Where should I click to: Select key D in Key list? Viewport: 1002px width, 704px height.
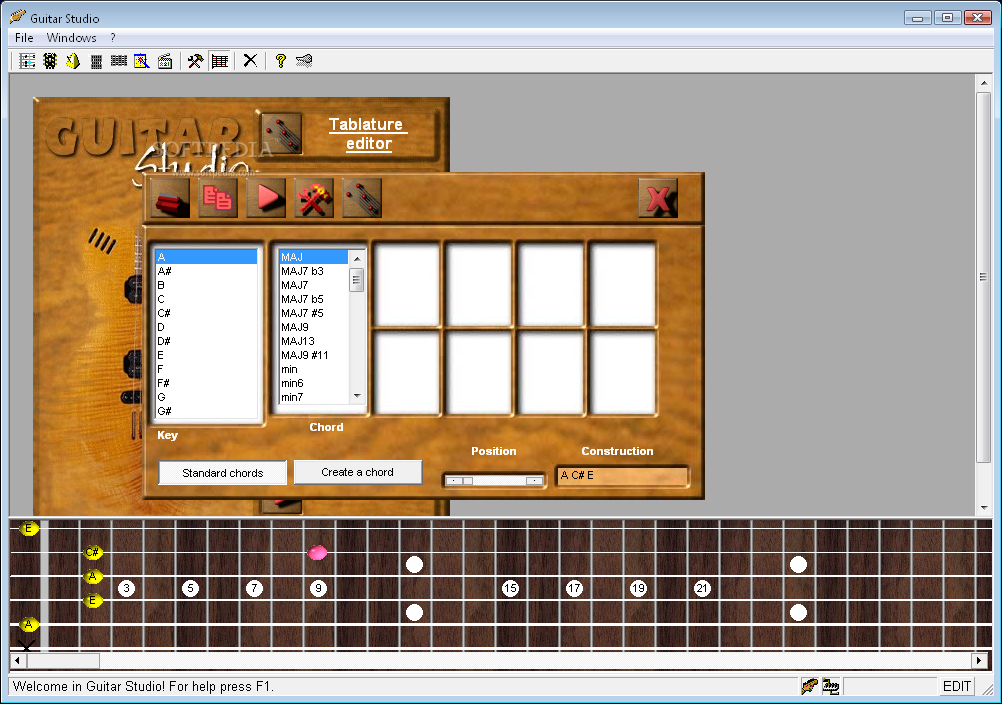click(206, 327)
